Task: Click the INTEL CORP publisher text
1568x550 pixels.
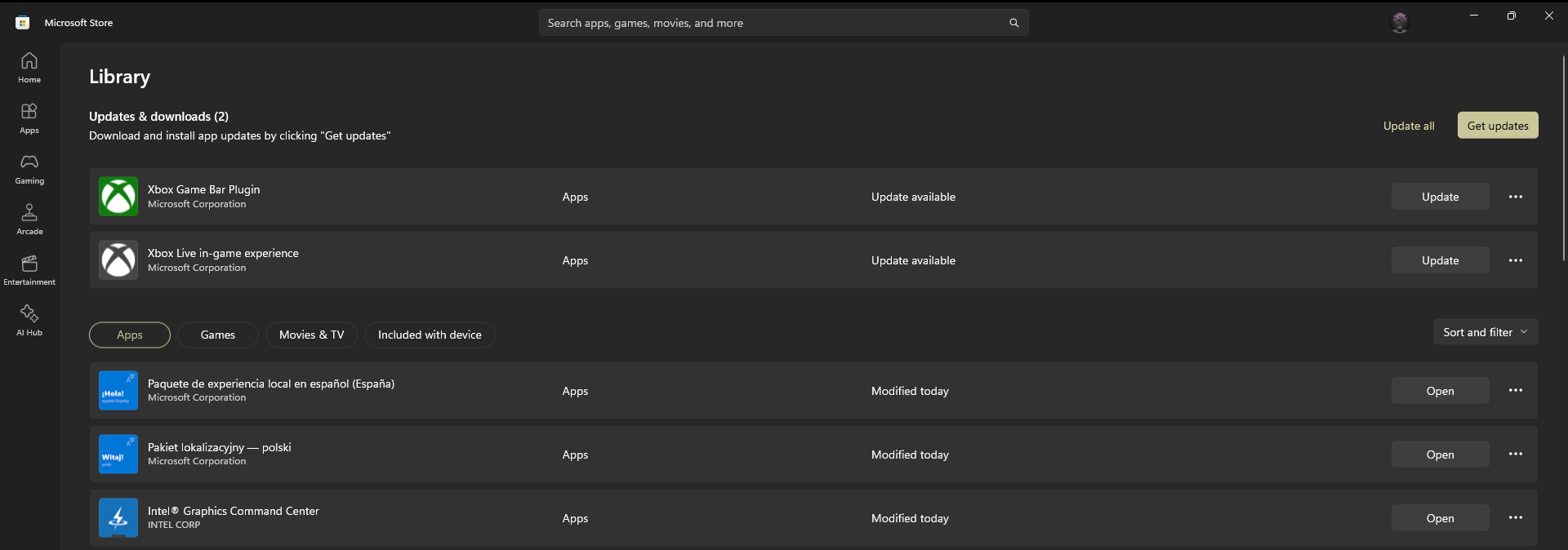Action: click(x=174, y=525)
